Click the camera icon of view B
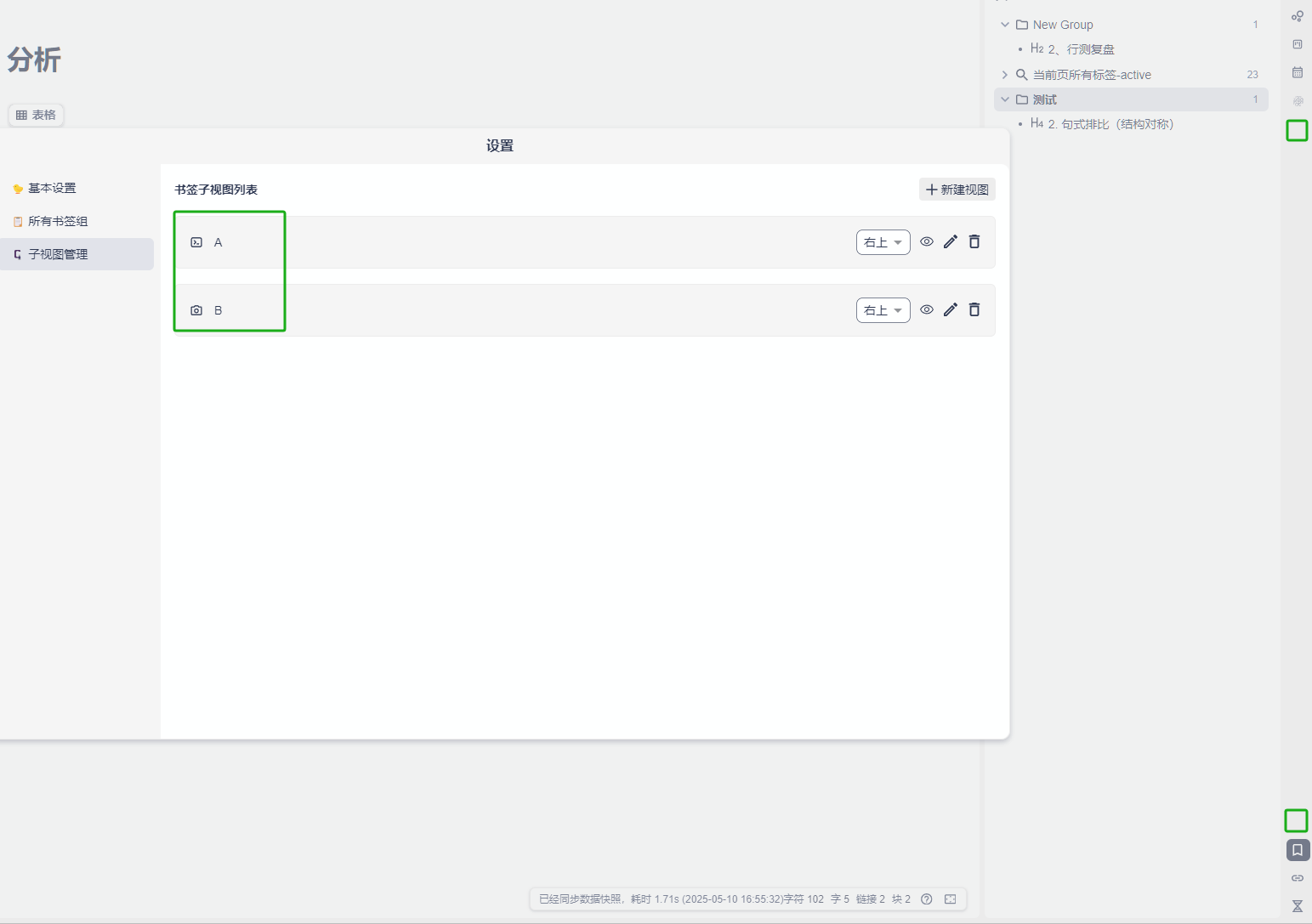This screenshot has height=924, width=1312. pos(196,310)
